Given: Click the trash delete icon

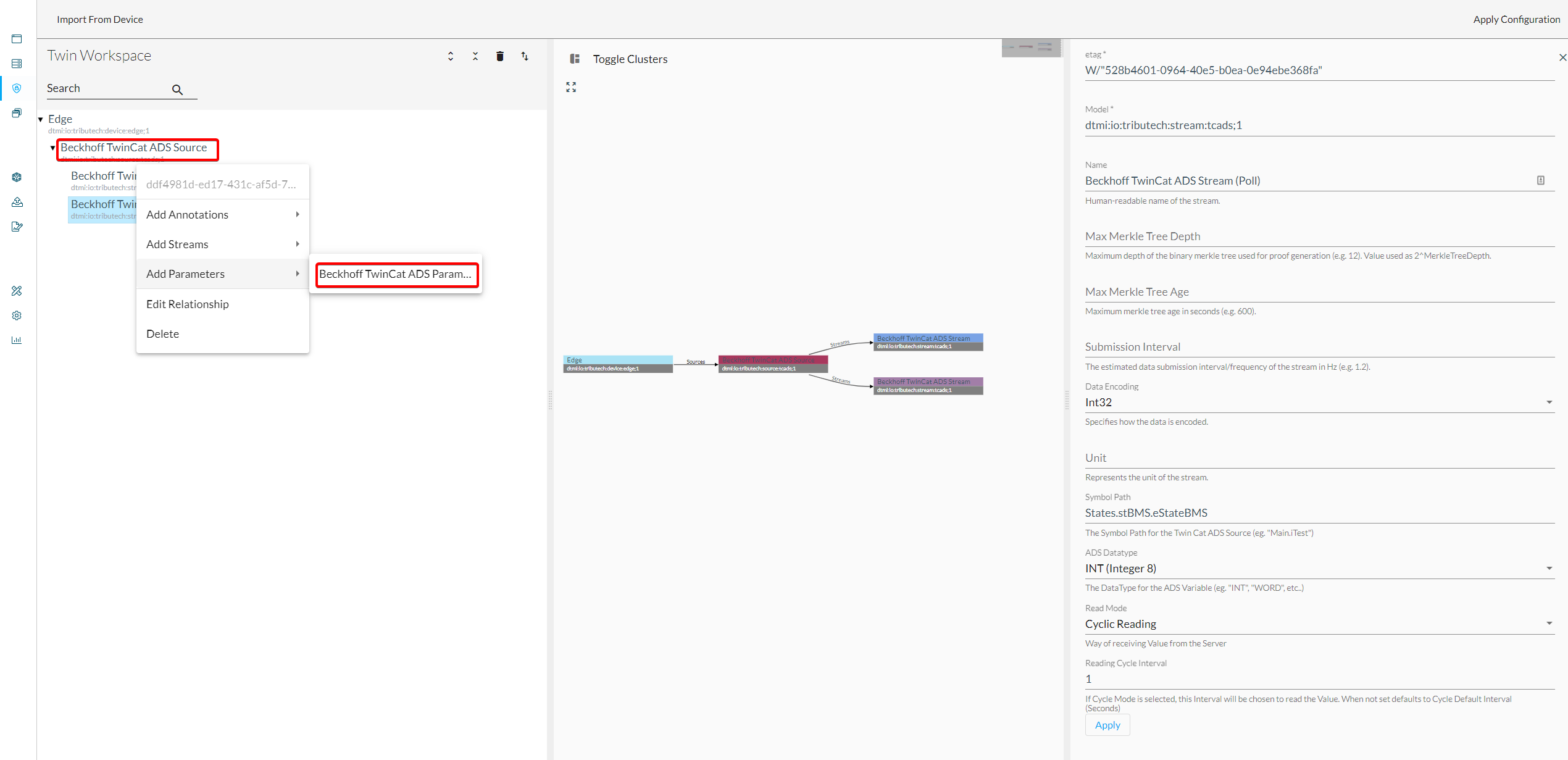Looking at the screenshot, I should (500, 56).
